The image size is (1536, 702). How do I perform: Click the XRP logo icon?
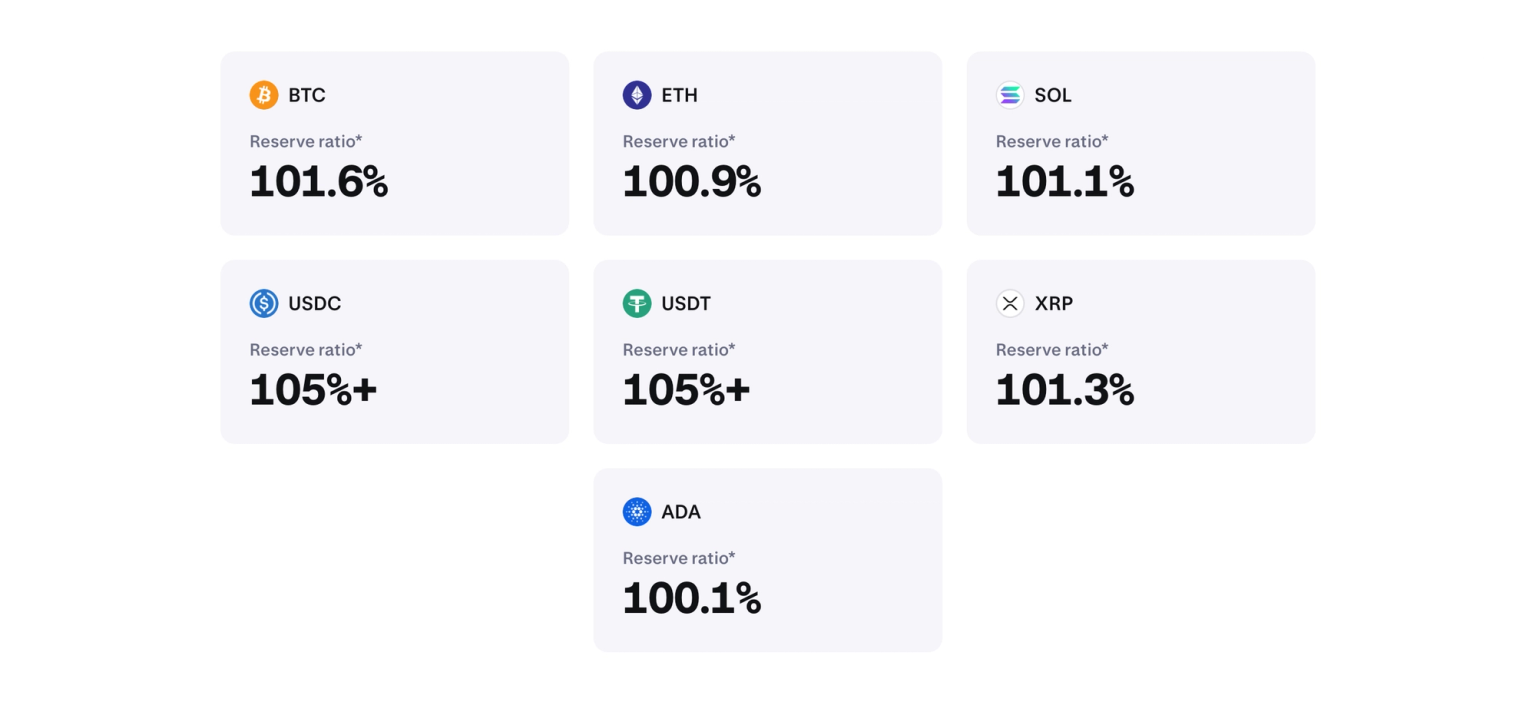(1010, 303)
